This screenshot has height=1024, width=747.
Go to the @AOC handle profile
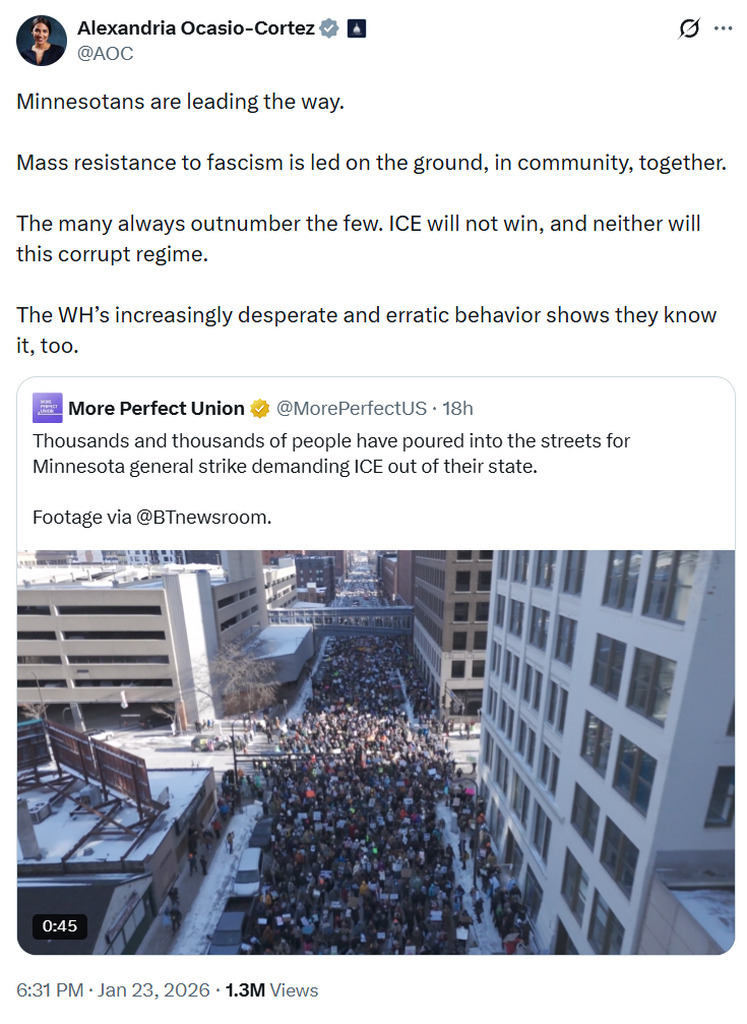(x=105, y=53)
